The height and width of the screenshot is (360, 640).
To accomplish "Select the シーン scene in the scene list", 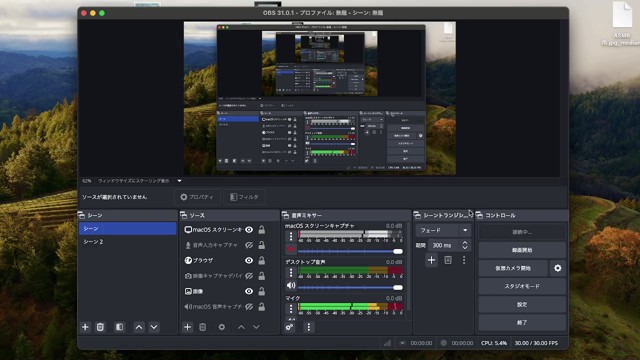I will click(x=127, y=229).
